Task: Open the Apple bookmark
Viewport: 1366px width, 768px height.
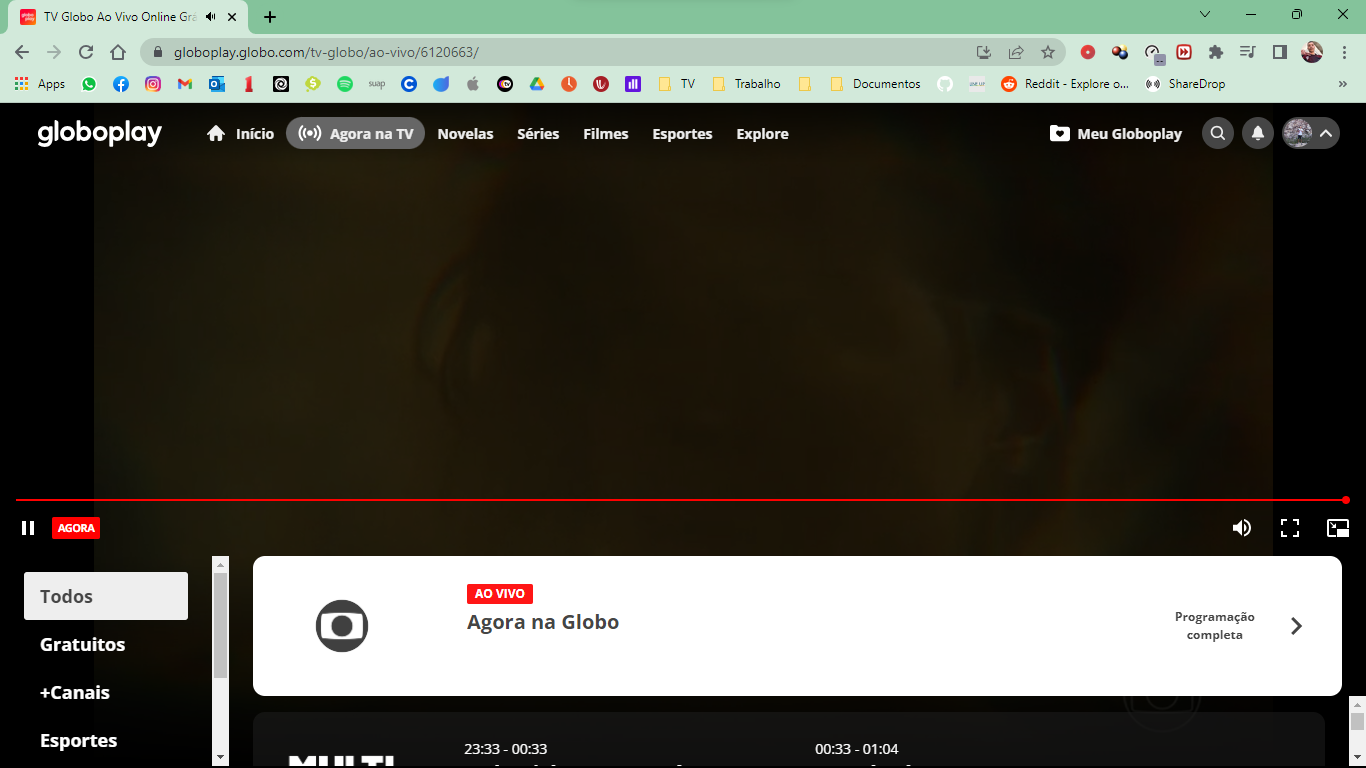Action: pyautogui.click(x=473, y=84)
